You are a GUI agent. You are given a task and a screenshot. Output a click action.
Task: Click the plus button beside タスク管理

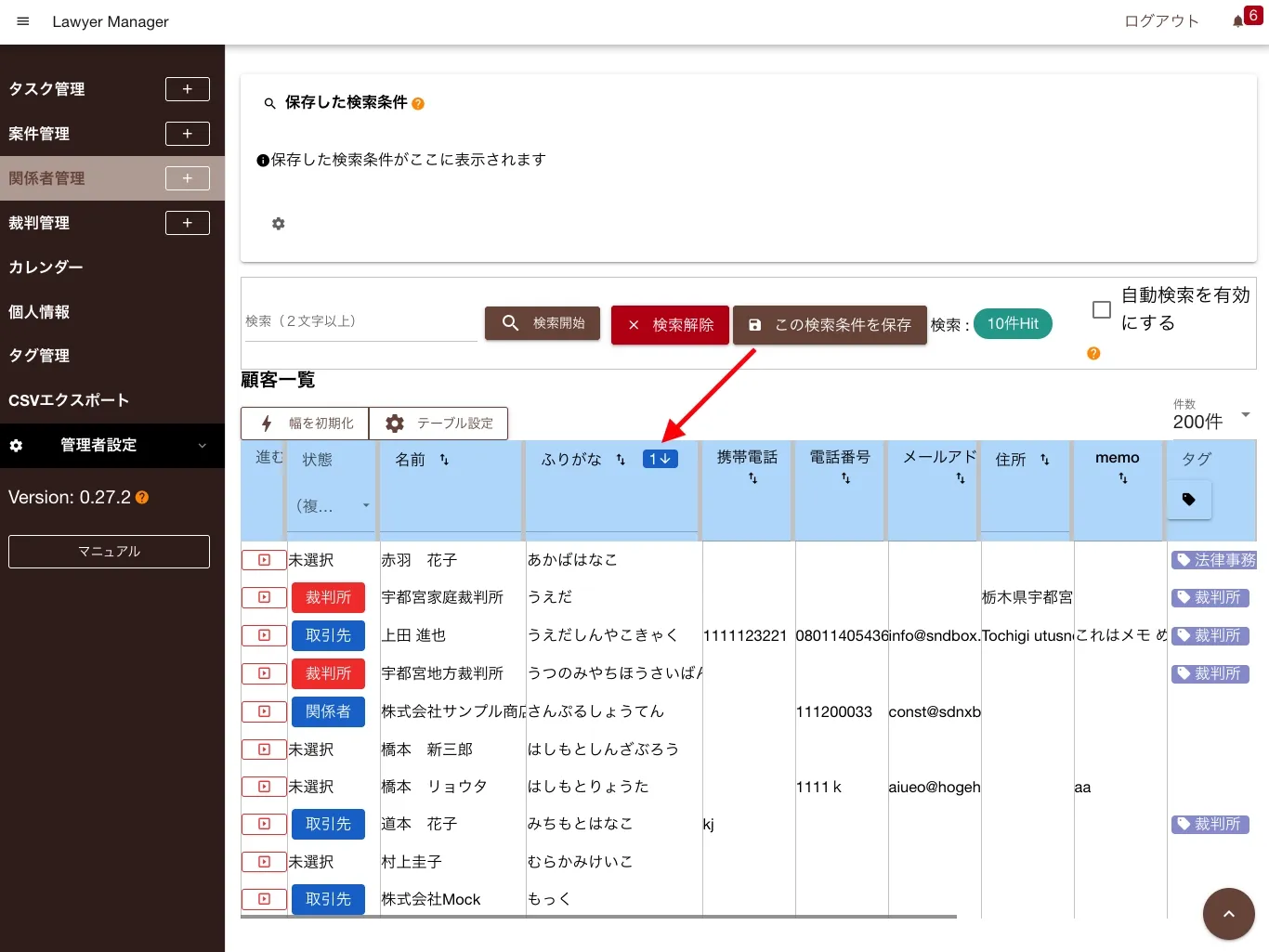[188, 89]
